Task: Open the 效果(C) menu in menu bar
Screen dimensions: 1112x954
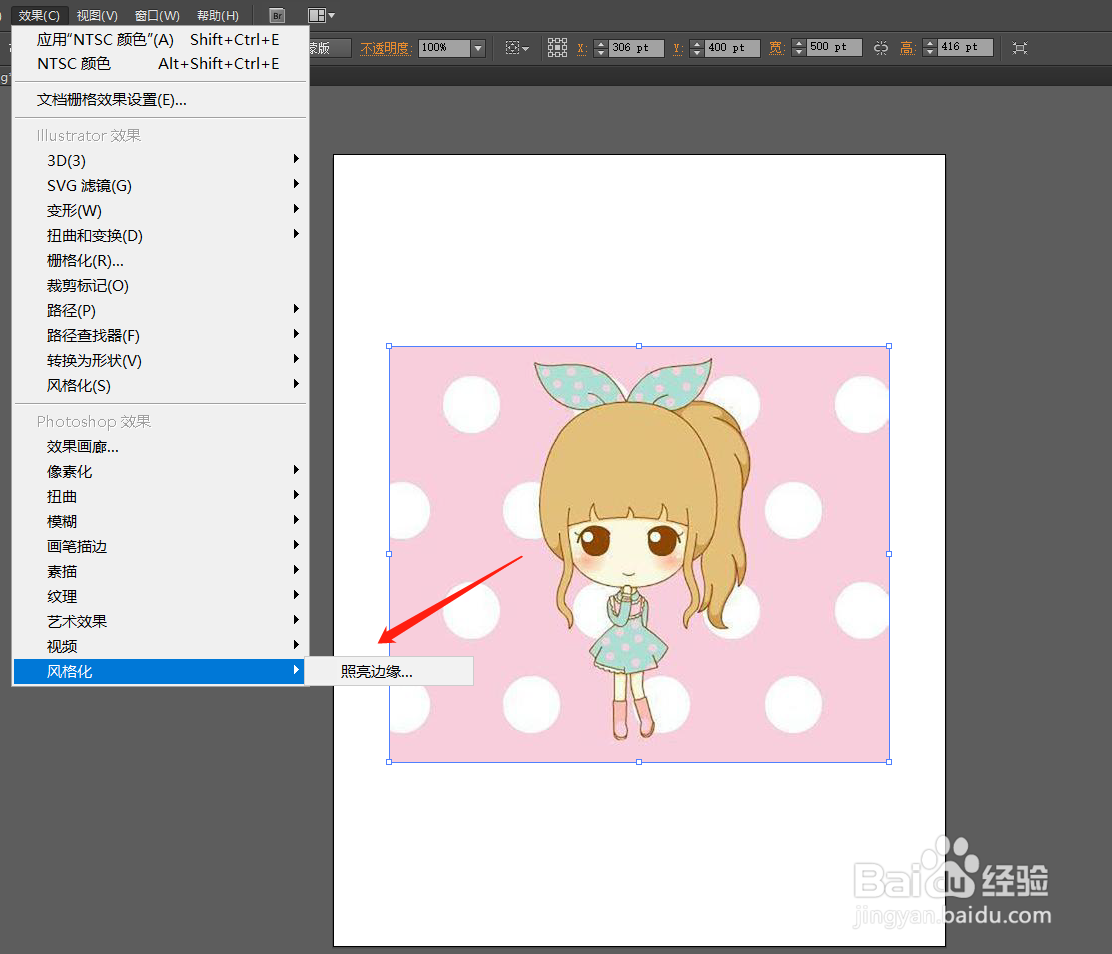Action: (x=39, y=15)
